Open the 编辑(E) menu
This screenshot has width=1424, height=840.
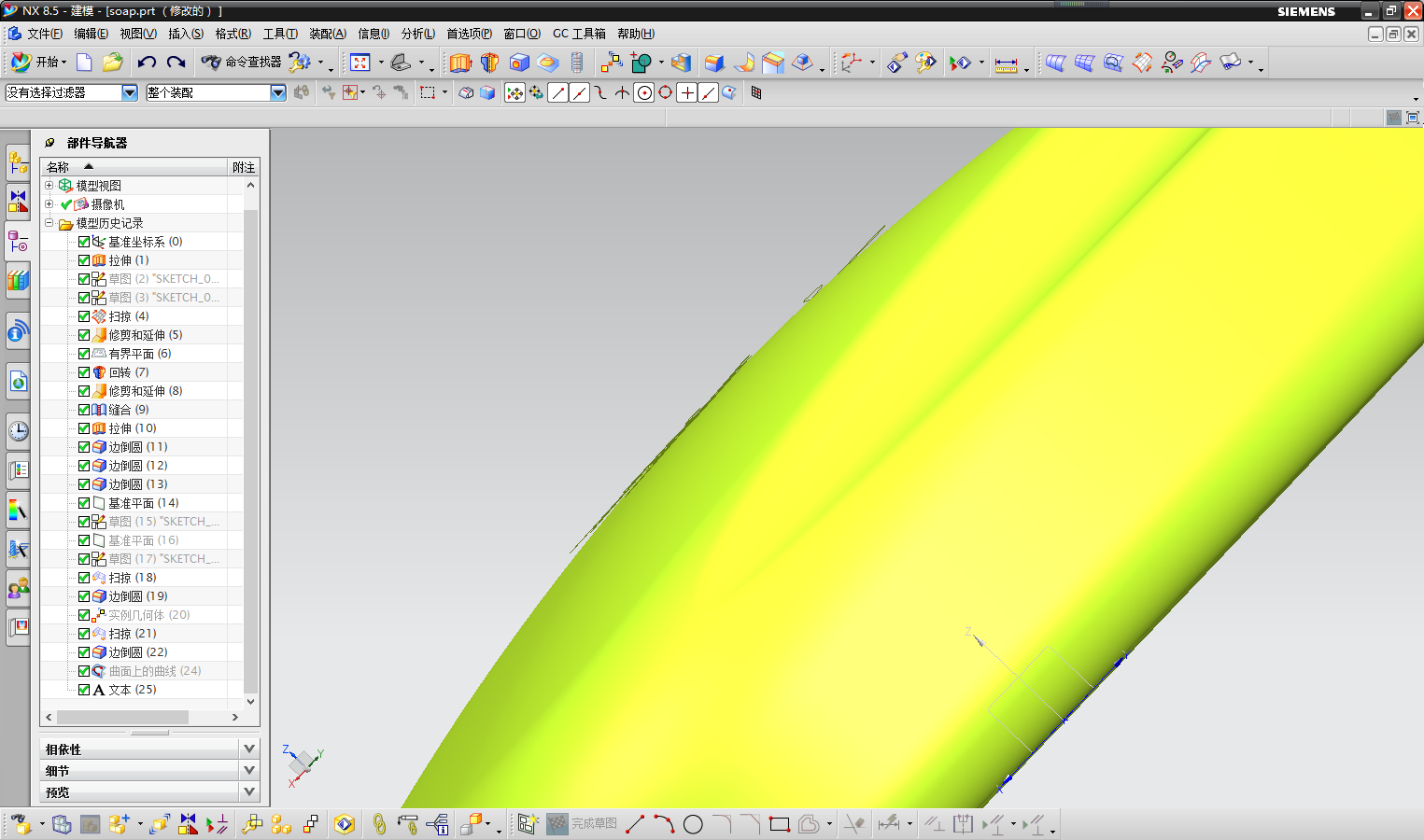pos(91,34)
